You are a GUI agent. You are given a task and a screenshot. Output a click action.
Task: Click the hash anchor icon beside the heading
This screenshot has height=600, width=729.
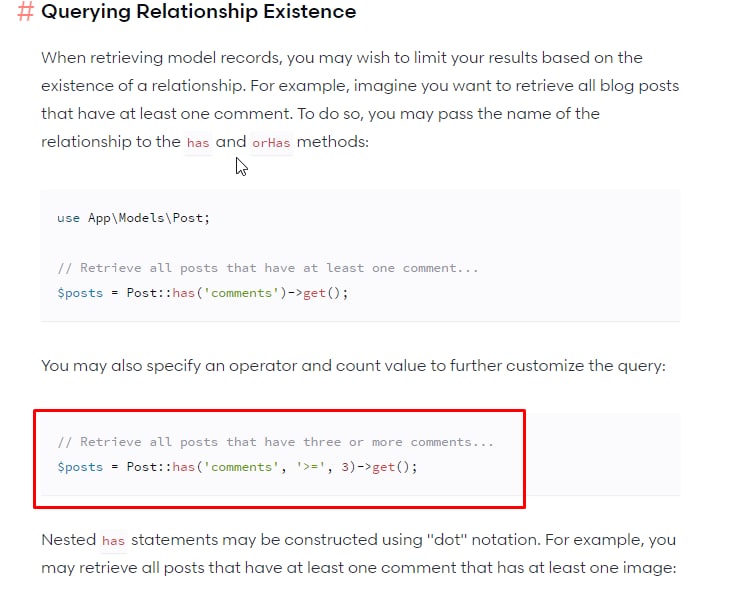26,13
